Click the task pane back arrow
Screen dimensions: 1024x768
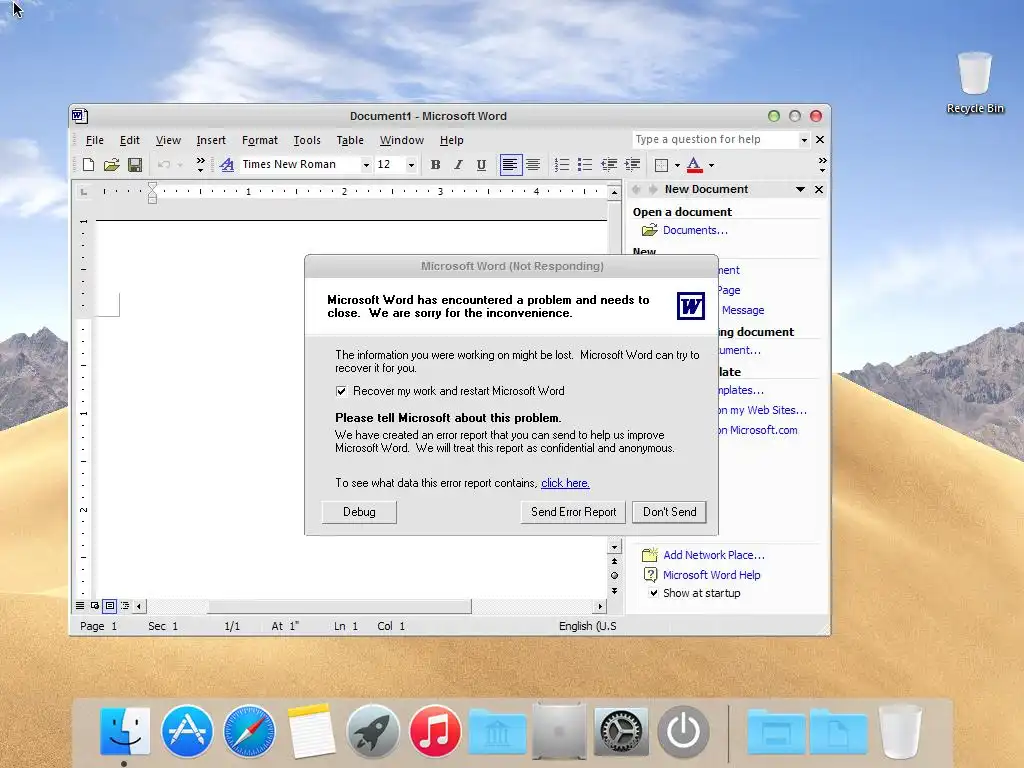[636, 189]
